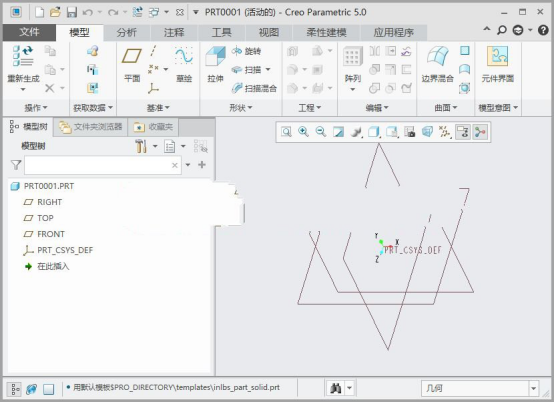This screenshot has height=402, width=554.
Task: Expand the 基准 group menu
Action: coord(158,107)
